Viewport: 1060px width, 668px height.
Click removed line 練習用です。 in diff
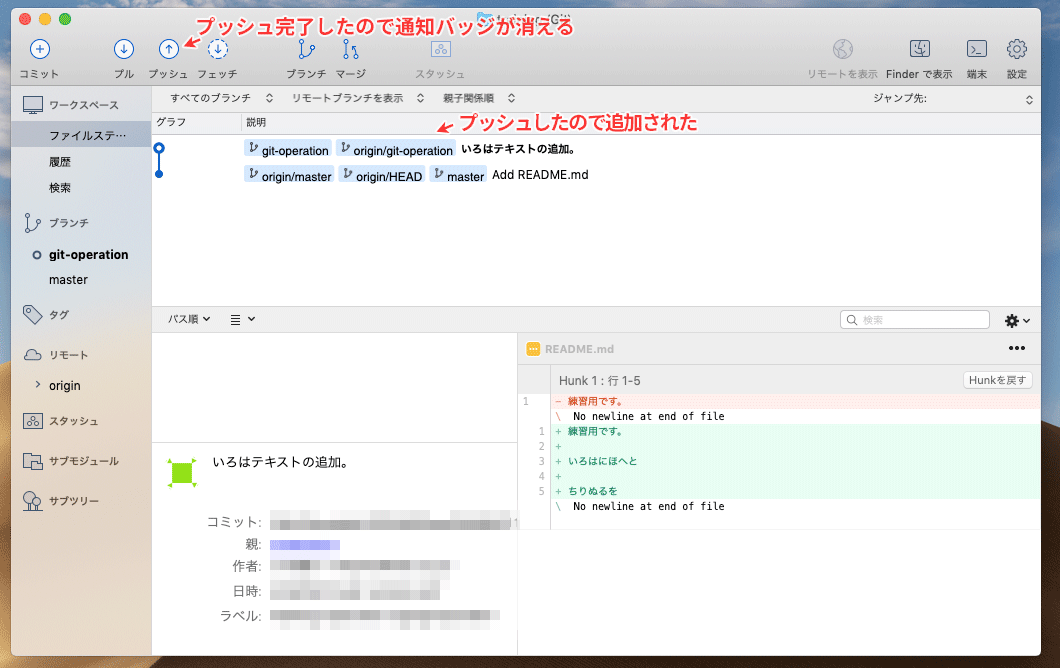coord(595,402)
